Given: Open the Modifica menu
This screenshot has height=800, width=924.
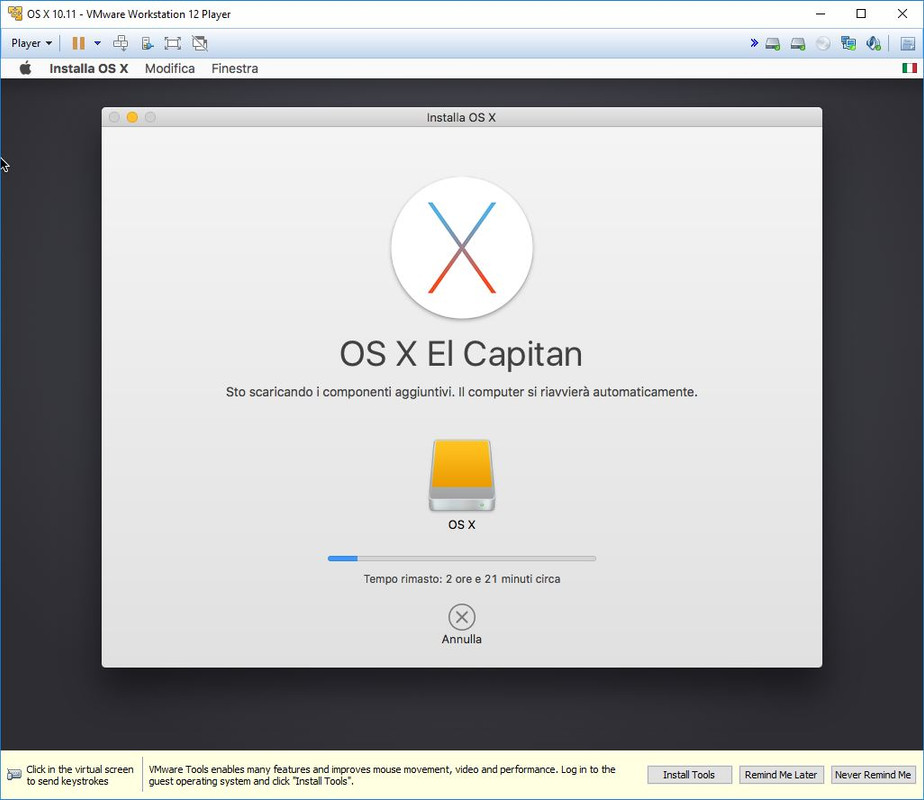Looking at the screenshot, I should tap(170, 68).
